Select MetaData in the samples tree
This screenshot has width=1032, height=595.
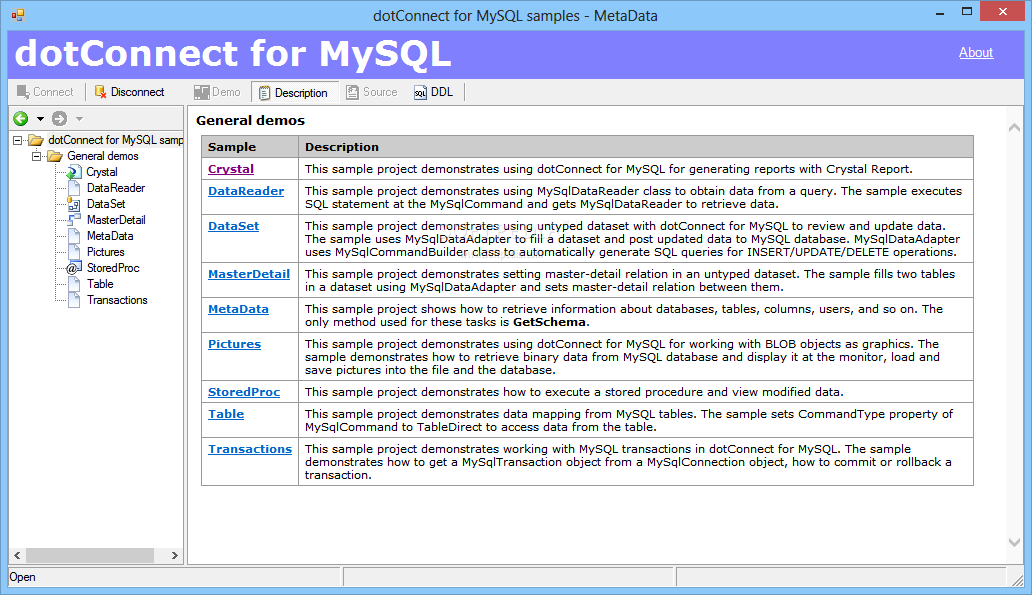(110, 236)
